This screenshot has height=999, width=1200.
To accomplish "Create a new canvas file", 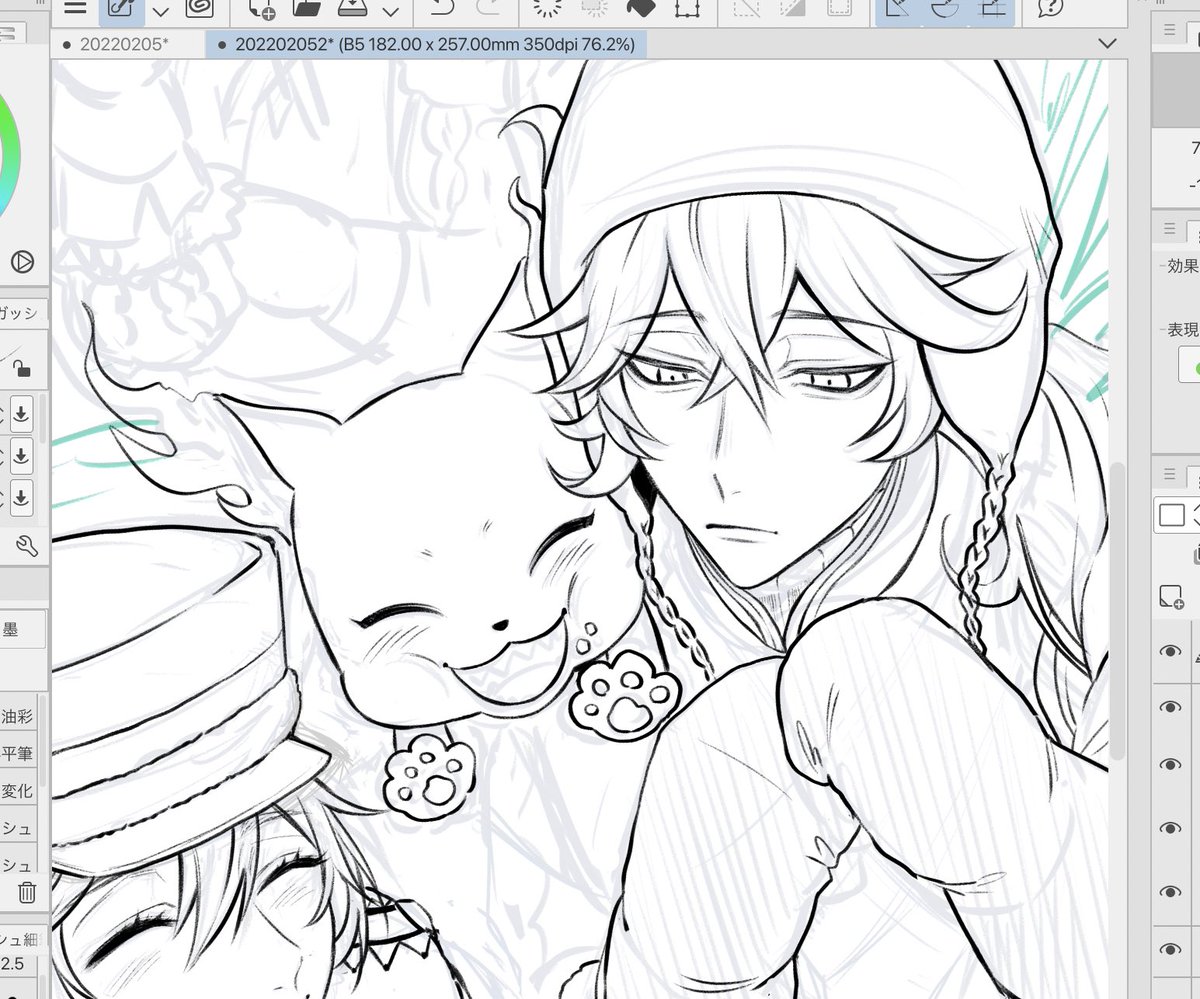I will coord(263,9).
